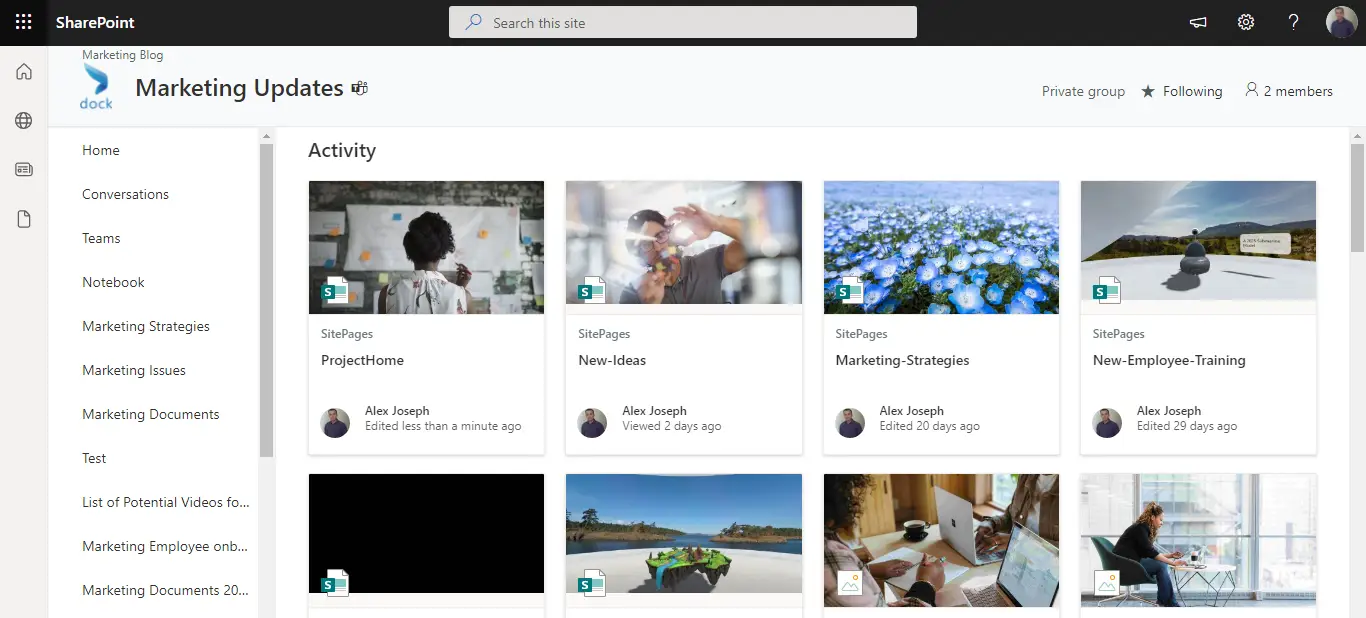
Task: Click 'Viewed 2 days ago' text
Action: (x=671, y=426)
